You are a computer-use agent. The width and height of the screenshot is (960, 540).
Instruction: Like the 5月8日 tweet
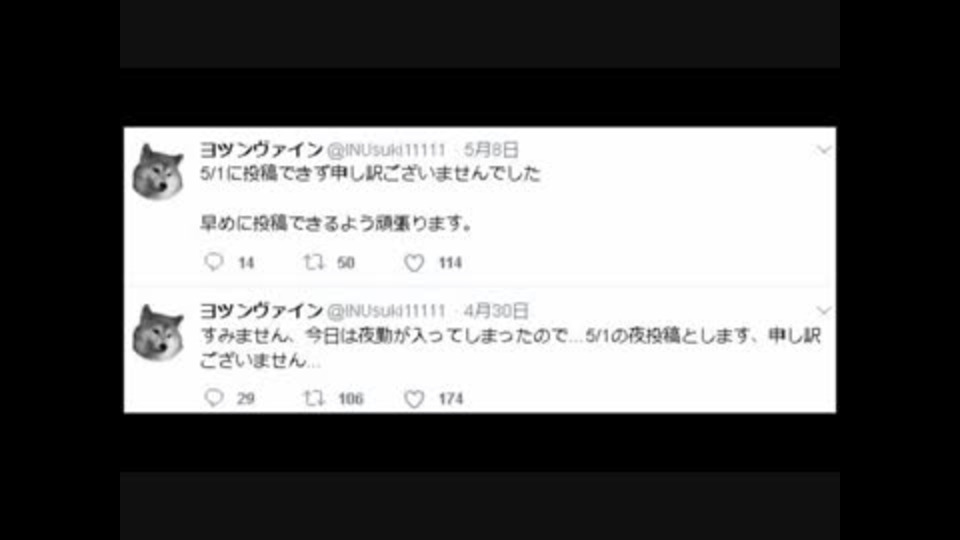[414, 263]
